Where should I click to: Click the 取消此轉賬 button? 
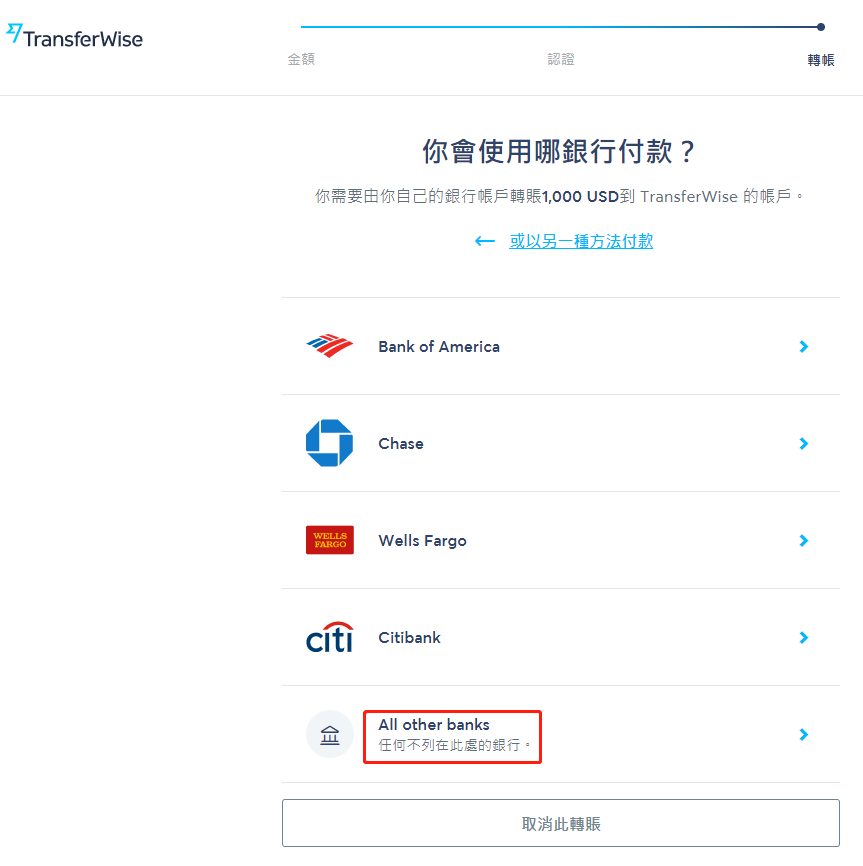pos(561,823)
